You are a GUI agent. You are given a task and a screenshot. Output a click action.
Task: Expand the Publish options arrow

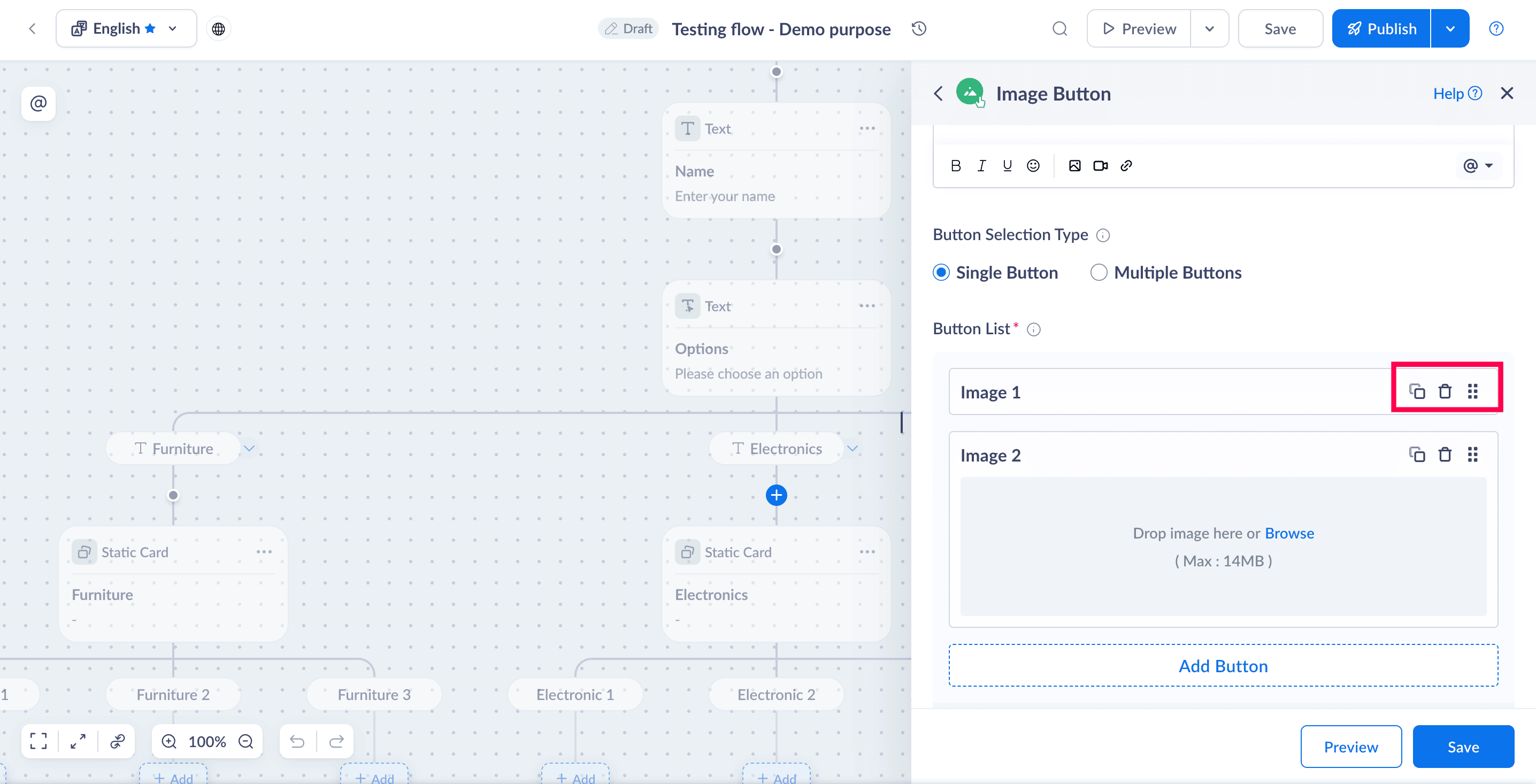1450,29
